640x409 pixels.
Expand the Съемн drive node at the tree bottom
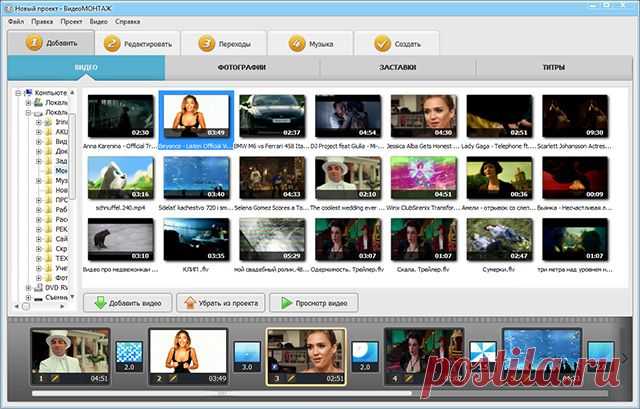[28, 298]
